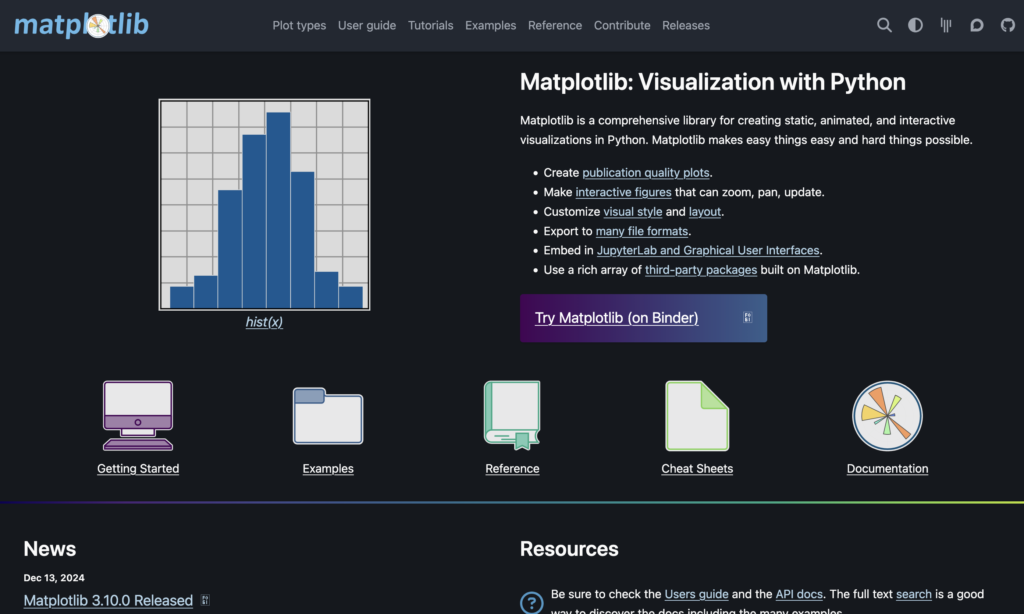Screen dimensions: 1024x614
Task: Click the Documentation pie chart icon
Action: (x=887, y=415)
